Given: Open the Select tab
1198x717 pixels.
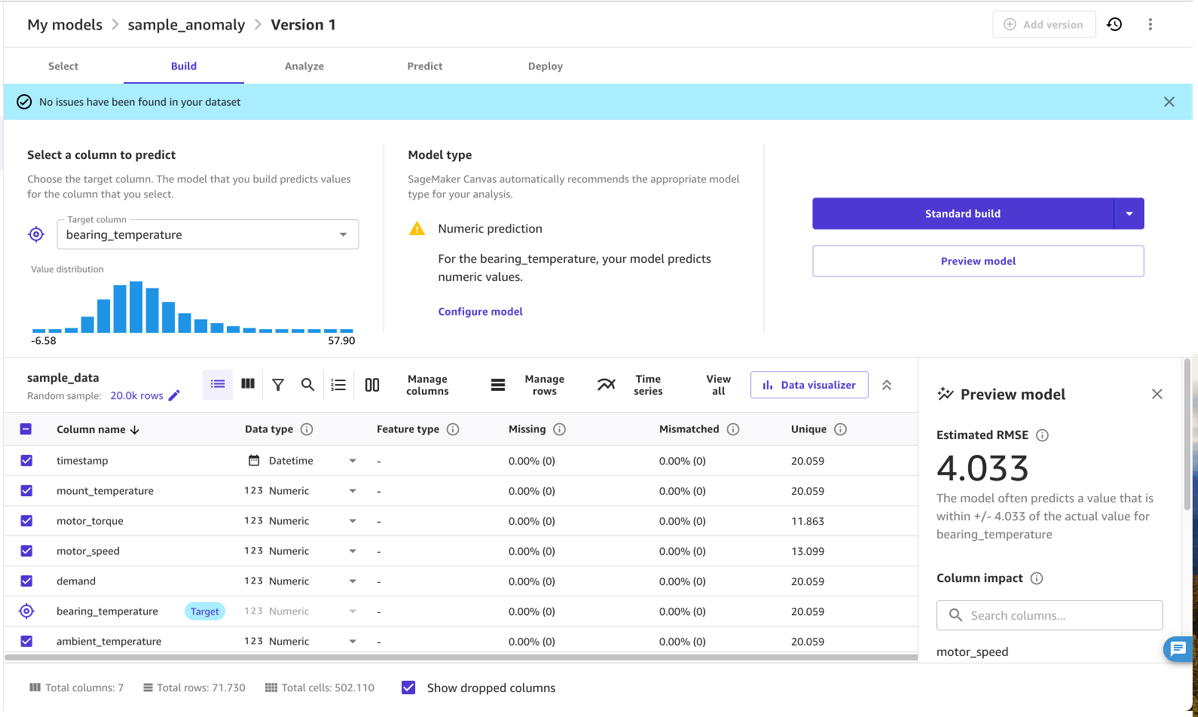Looking at the screenshot, I should click(x=63, y=67).
